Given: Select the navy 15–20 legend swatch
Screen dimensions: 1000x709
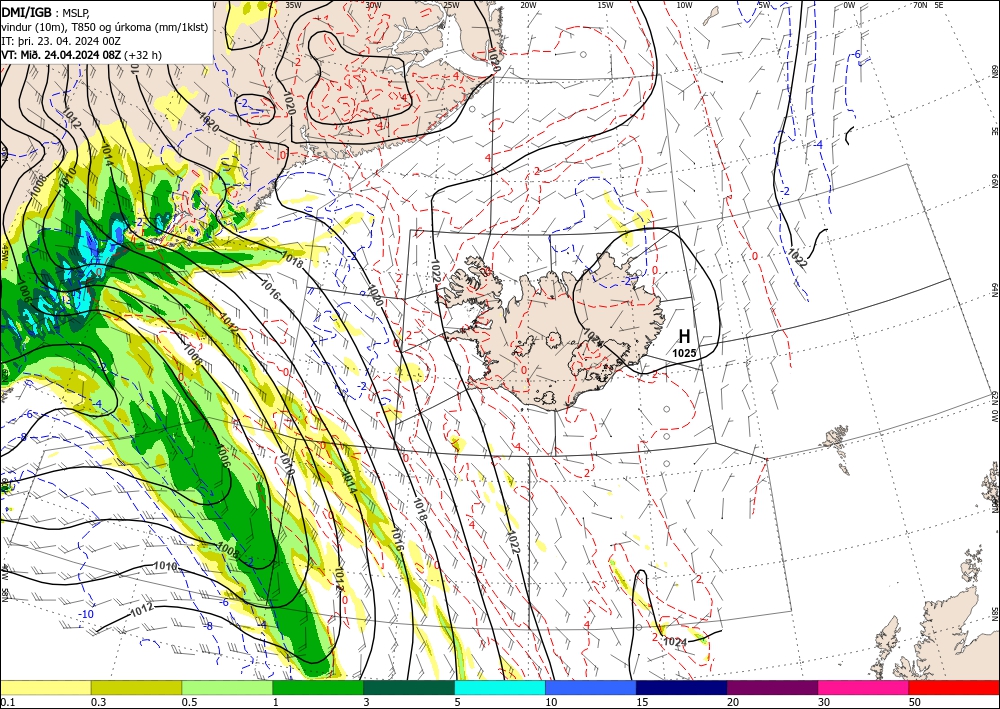Looking at the screenshot, I should (x=682, y=687).
